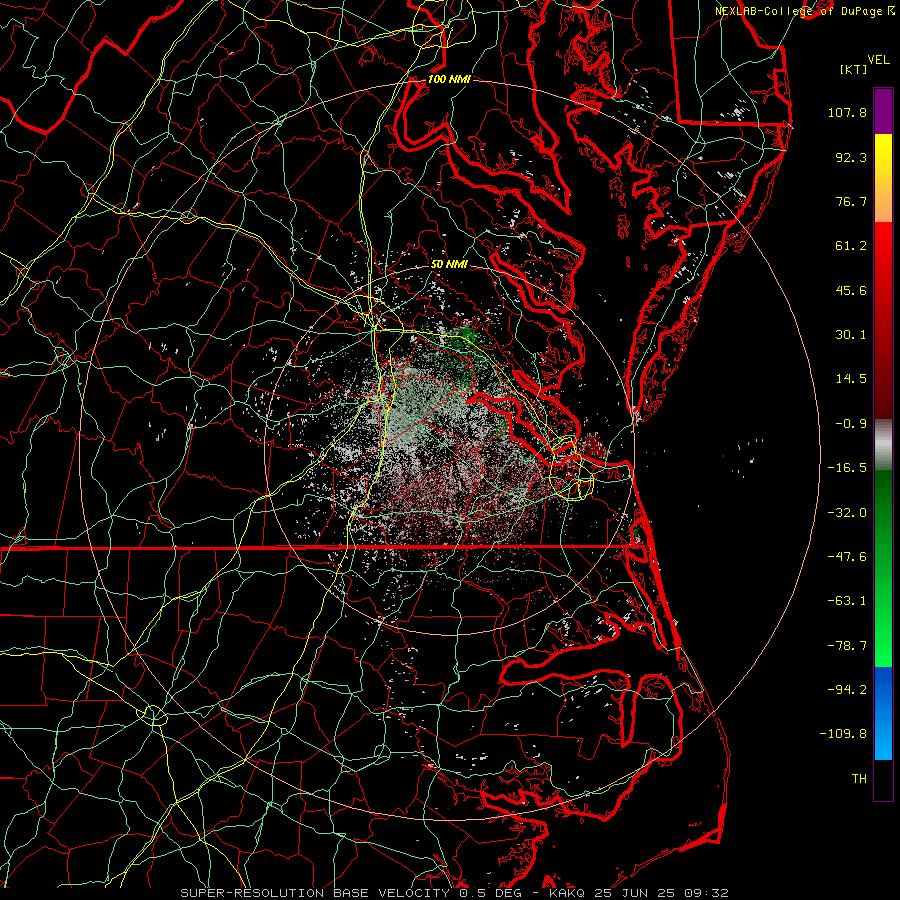The image size is (900, 900).
Task: Click the 61.2 velocity scale value
Action: coord(851,246)
